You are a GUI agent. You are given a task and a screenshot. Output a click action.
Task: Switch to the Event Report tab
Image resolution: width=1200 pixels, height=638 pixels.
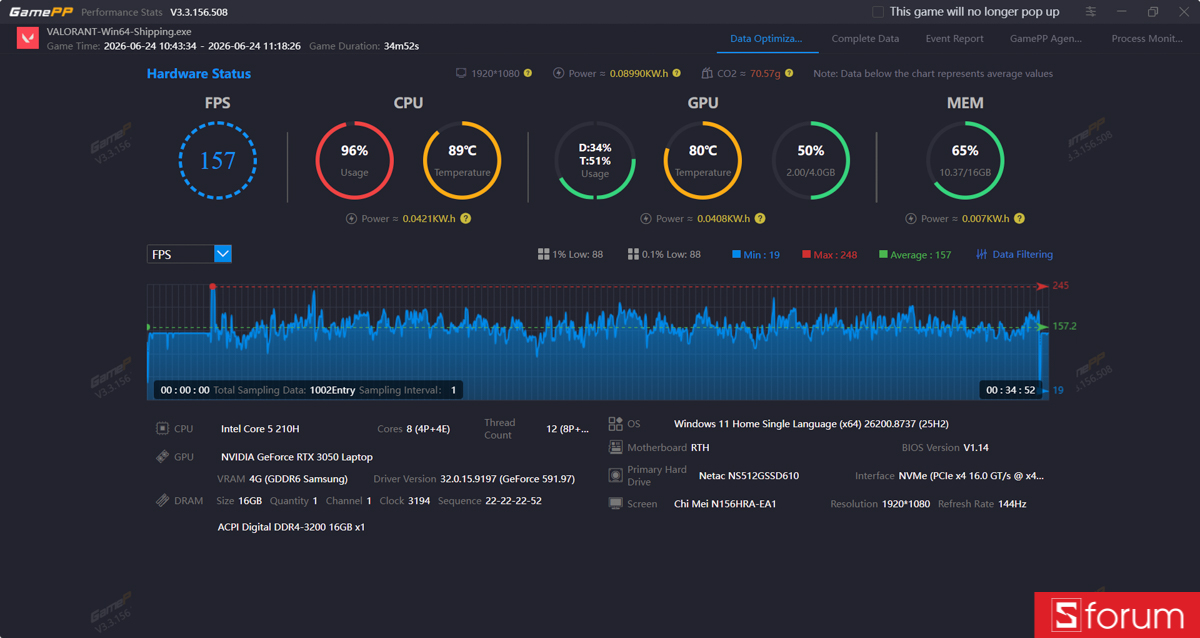pyautogui.click(x=954, y=38)
